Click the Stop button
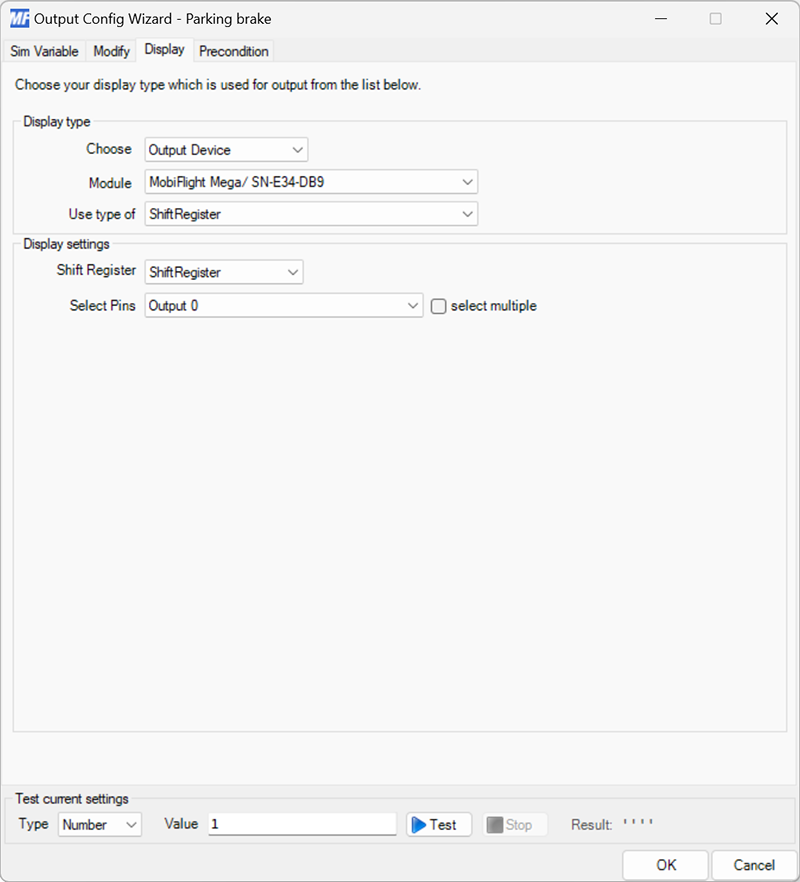The image size is (800, 882). 516,824
